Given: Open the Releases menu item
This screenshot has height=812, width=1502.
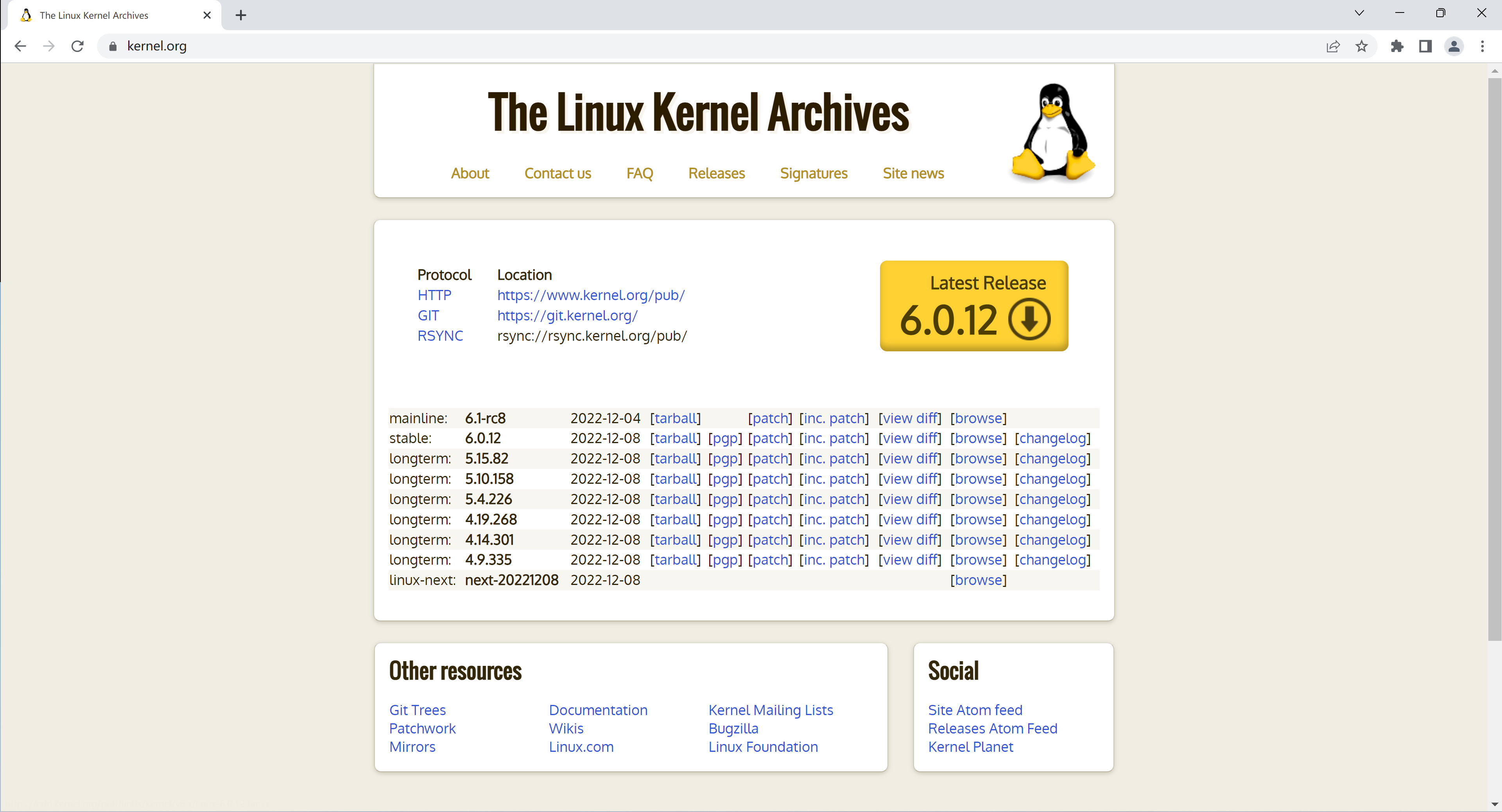Looking at the screenshot, I should tap(717, 173).
